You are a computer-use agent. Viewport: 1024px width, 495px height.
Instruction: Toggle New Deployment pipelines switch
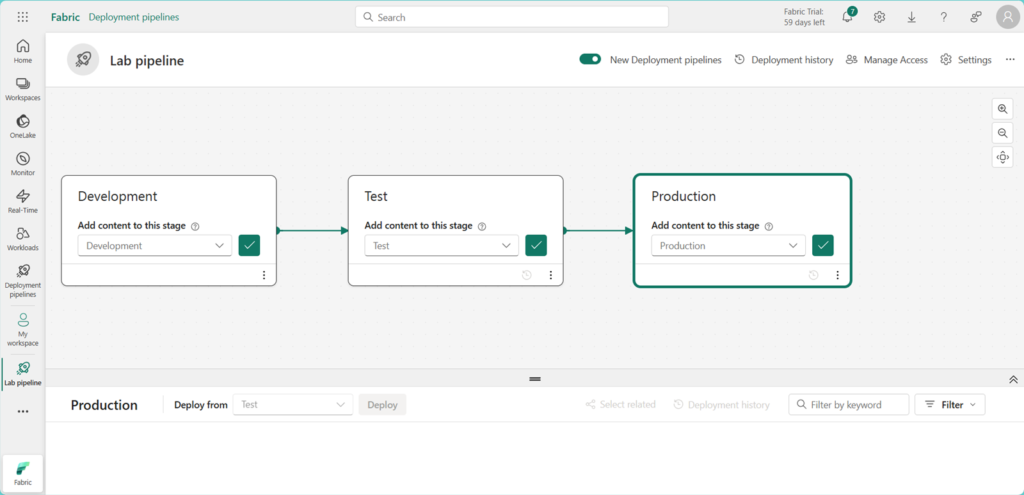tap(590, 60)
